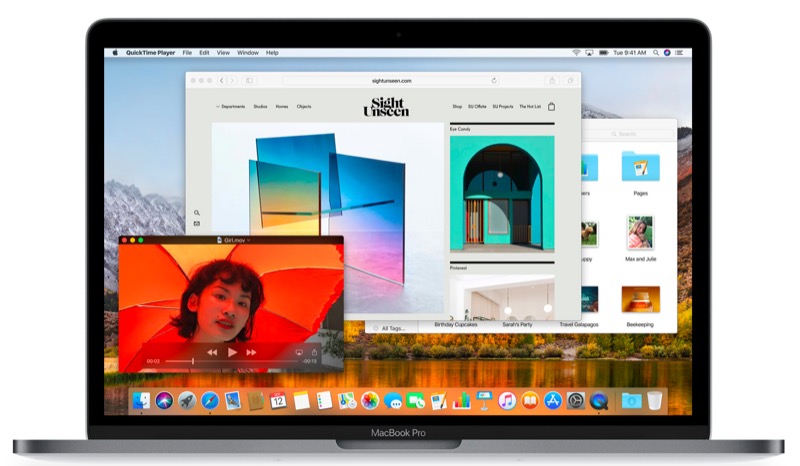800x466 pixels.
Task: Open the shopping bag icon on Sight Unseen
Action: (551, 106)
